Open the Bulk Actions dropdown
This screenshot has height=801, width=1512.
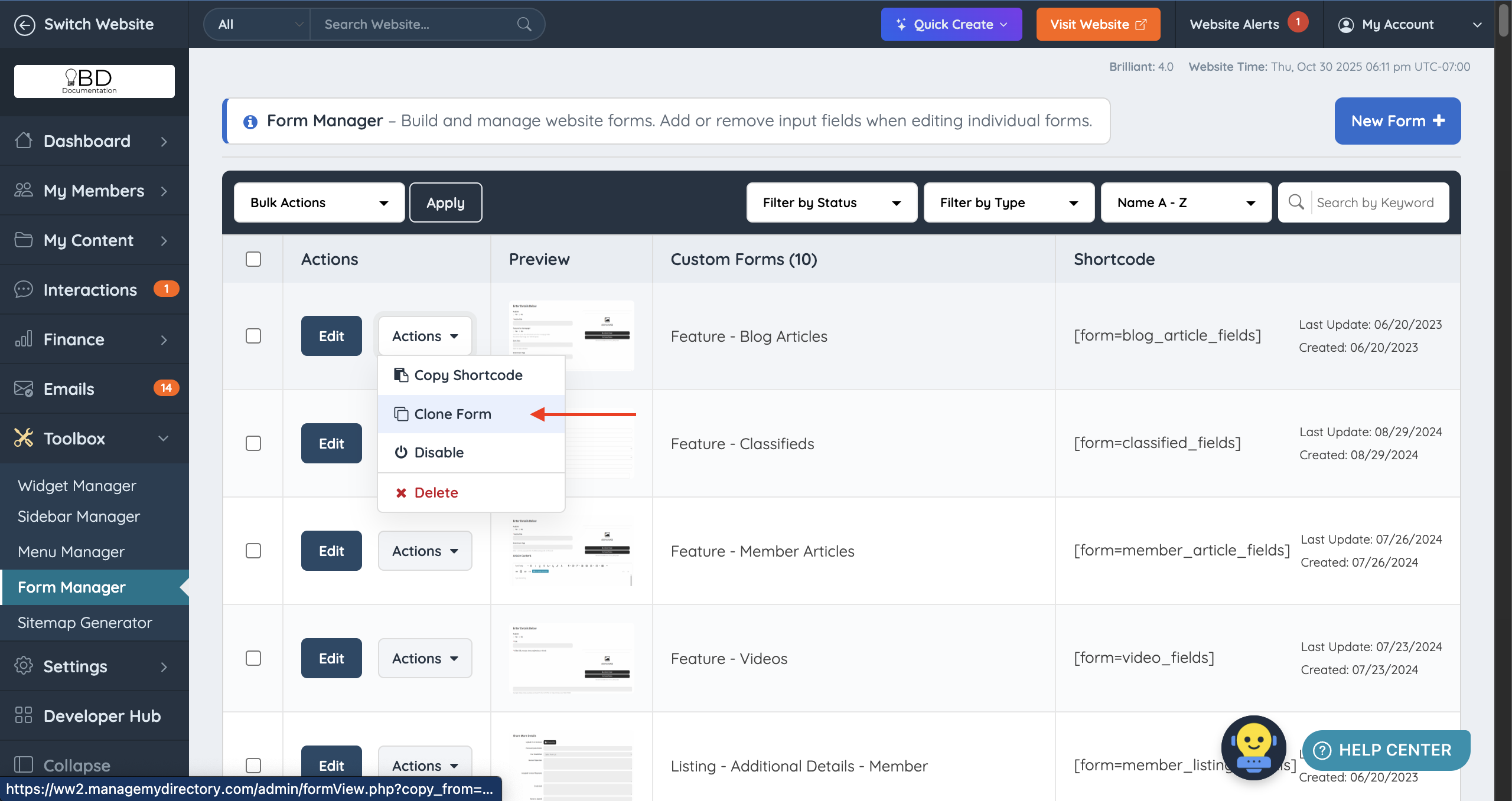point(319,202)
